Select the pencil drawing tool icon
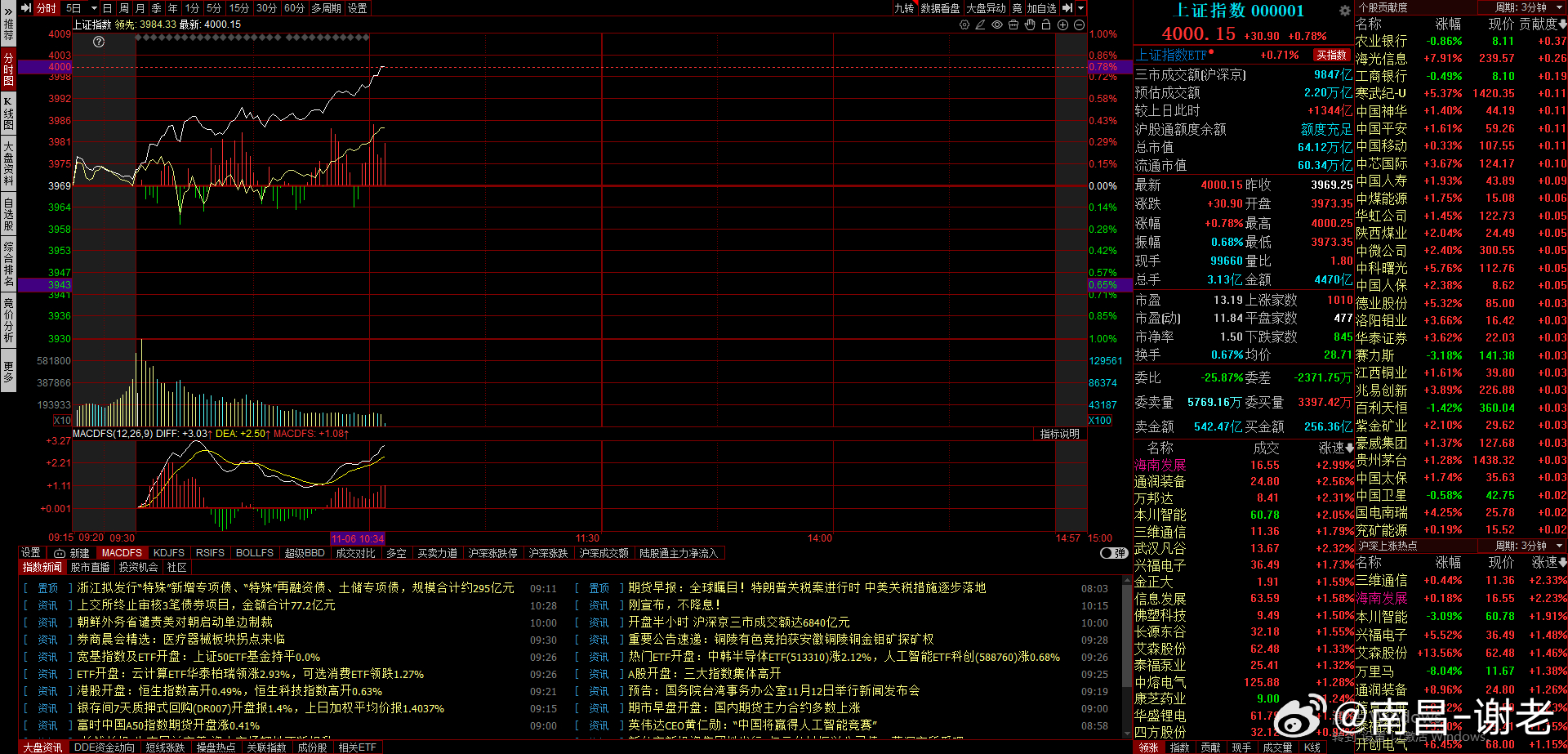 [981, 25]
